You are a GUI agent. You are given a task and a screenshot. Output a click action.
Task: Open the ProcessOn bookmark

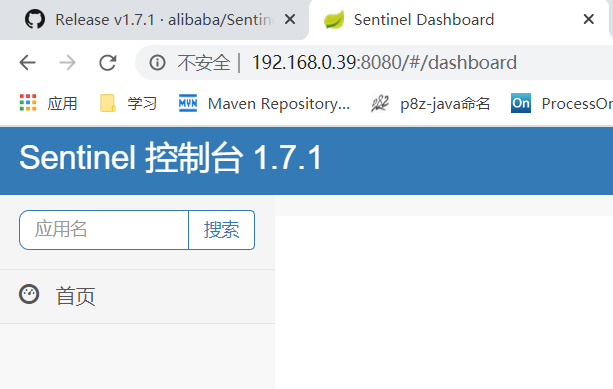tap(562, 104)
